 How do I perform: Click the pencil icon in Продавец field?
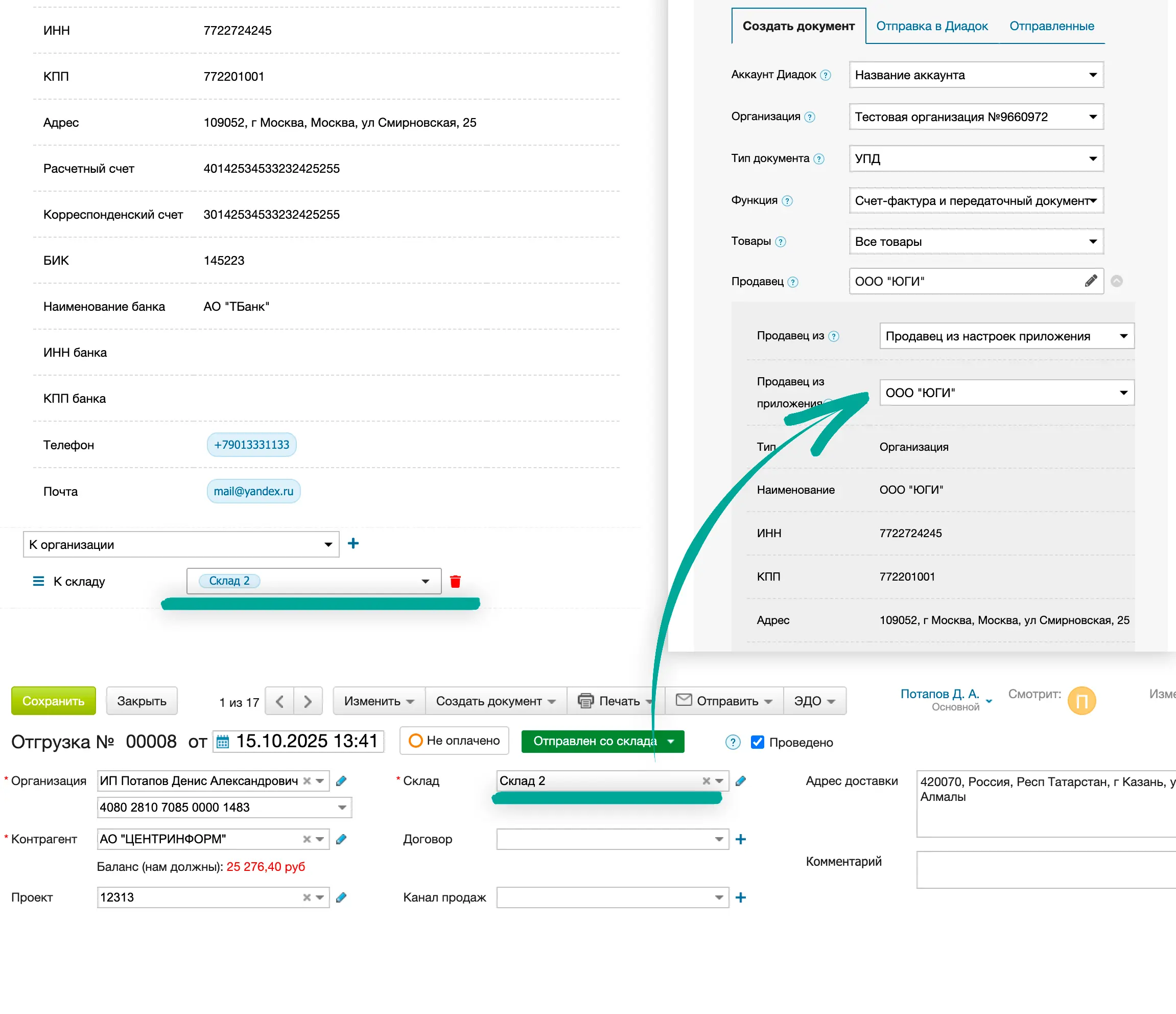[x=1090, y=281]
